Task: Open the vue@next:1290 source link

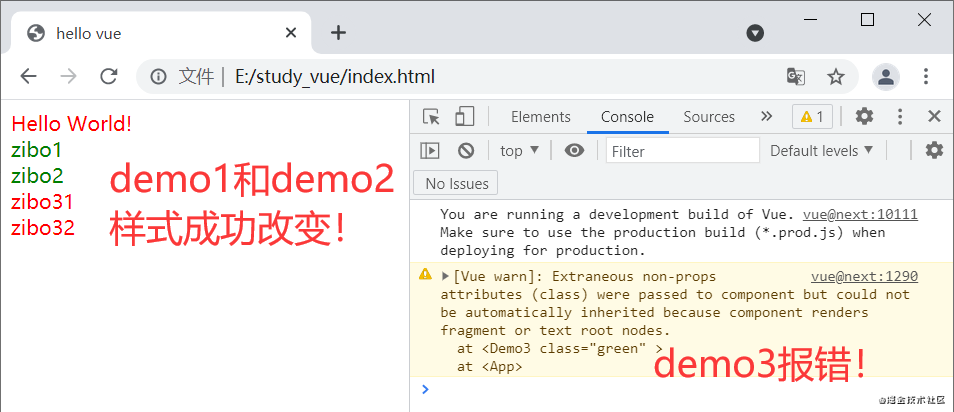Action: coord(864,277)
